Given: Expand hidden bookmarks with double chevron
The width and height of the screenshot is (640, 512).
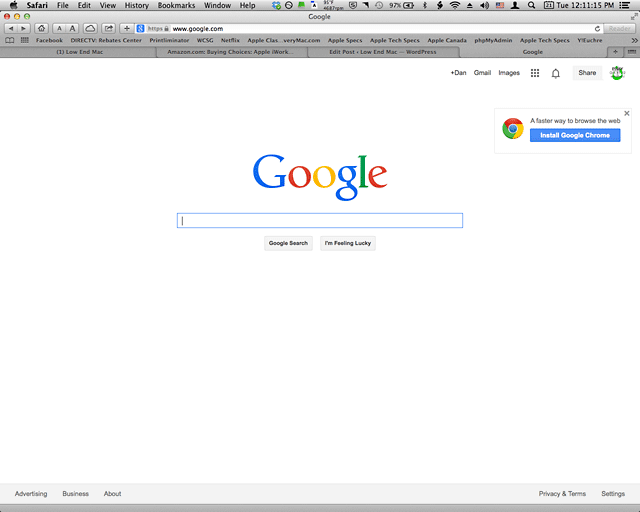Looking at the screenshot, I should (x=634, y=40).
